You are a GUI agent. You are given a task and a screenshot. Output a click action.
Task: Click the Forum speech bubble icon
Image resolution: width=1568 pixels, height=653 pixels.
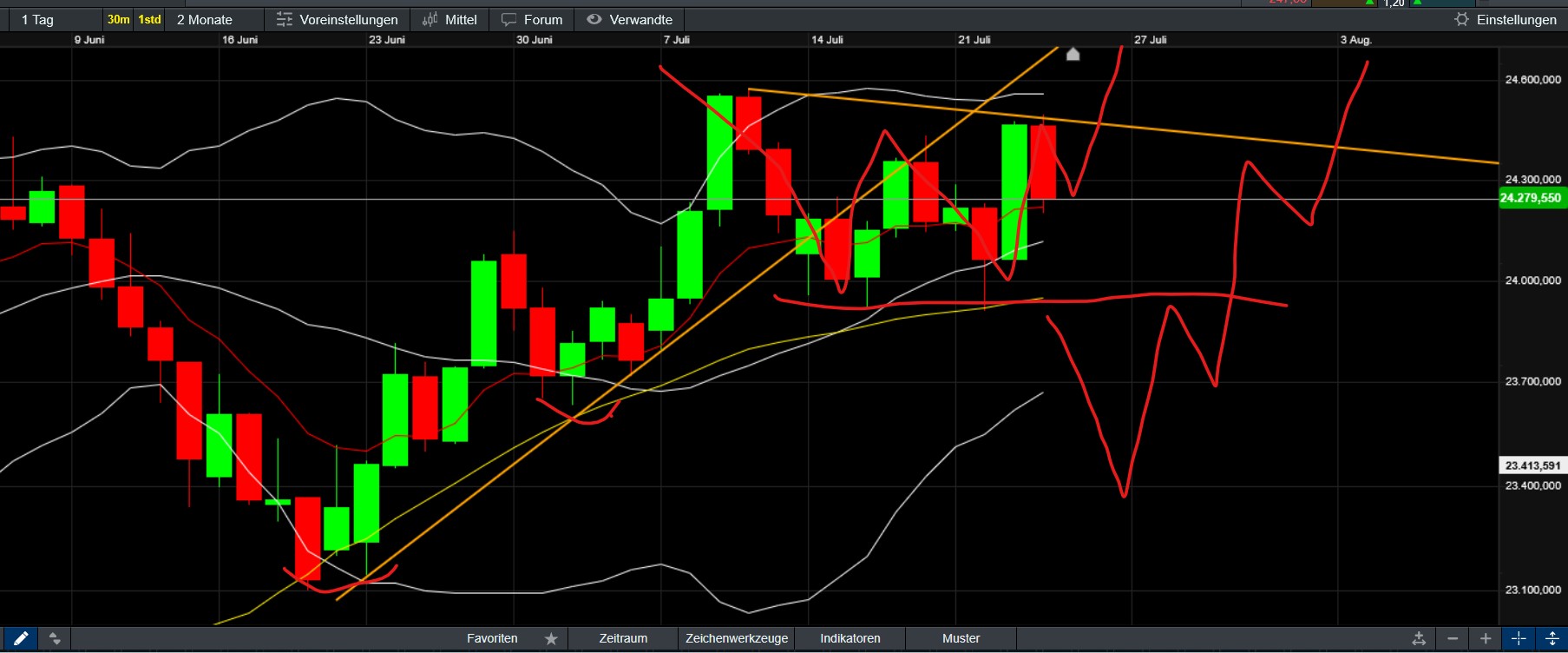(x=508, y=19)
